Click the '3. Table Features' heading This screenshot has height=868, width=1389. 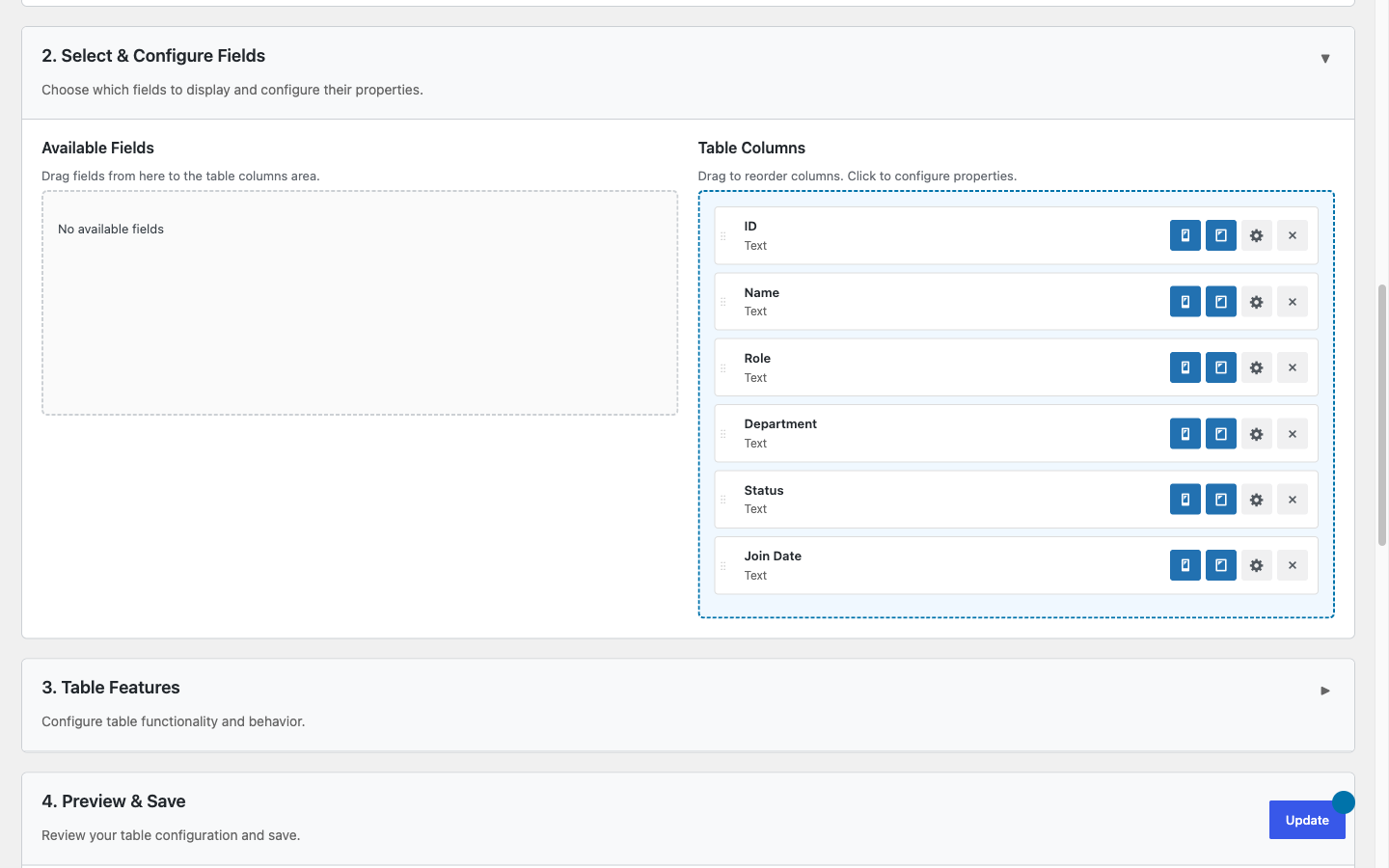point(111,688)
